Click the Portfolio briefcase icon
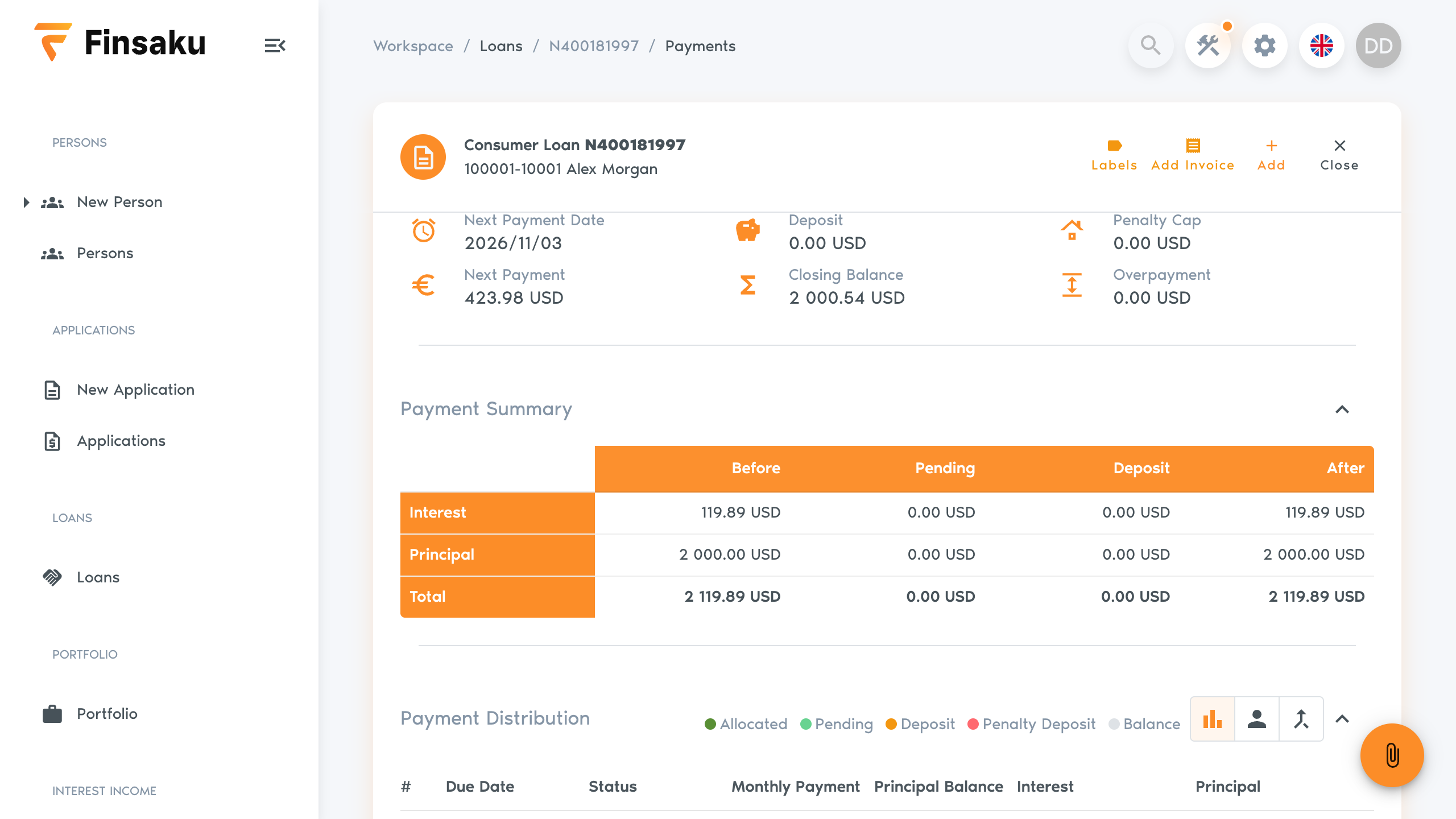Screen dimensions: 1456x819 pos(52,714)
